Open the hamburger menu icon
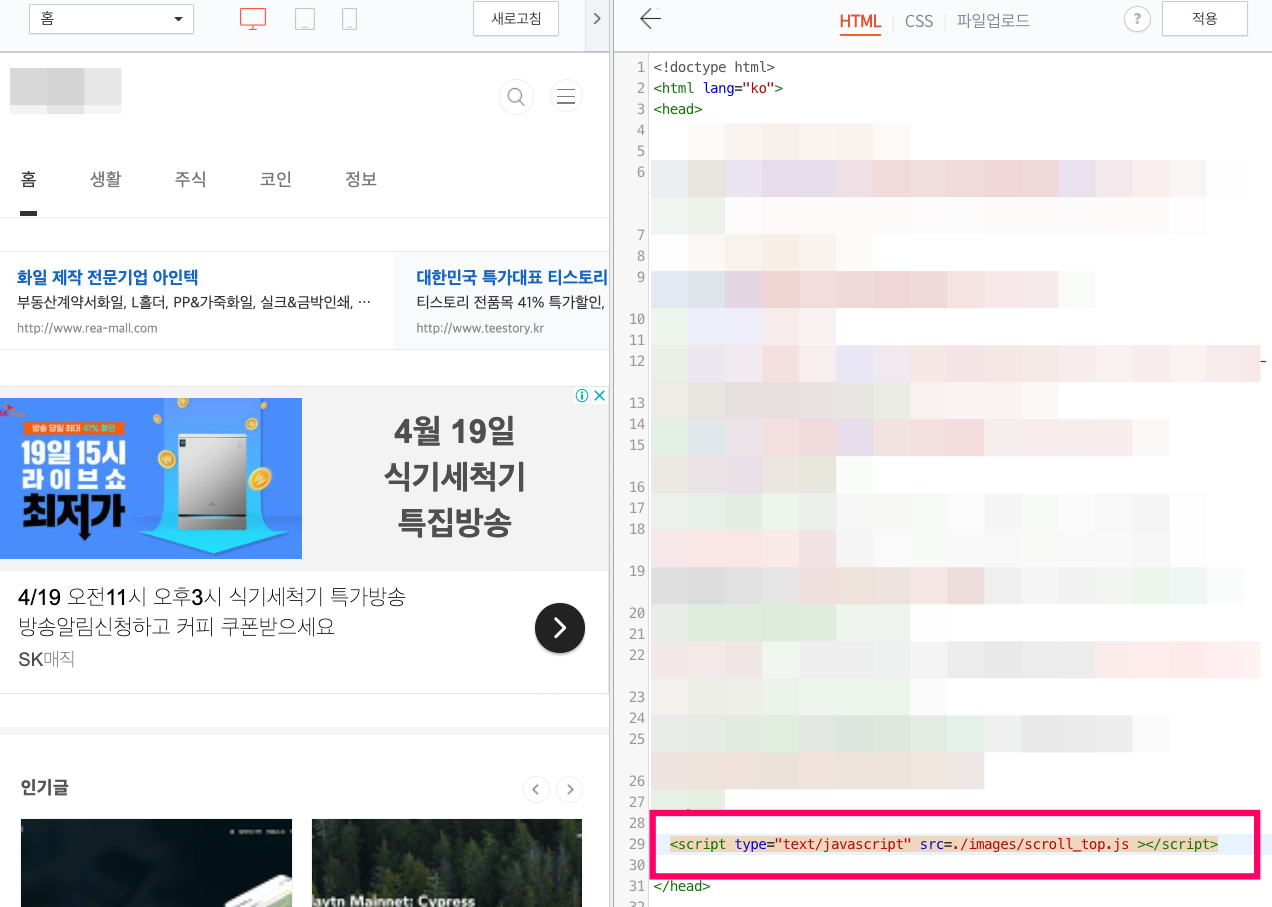 pyautogui.click(x=566, y=96)
